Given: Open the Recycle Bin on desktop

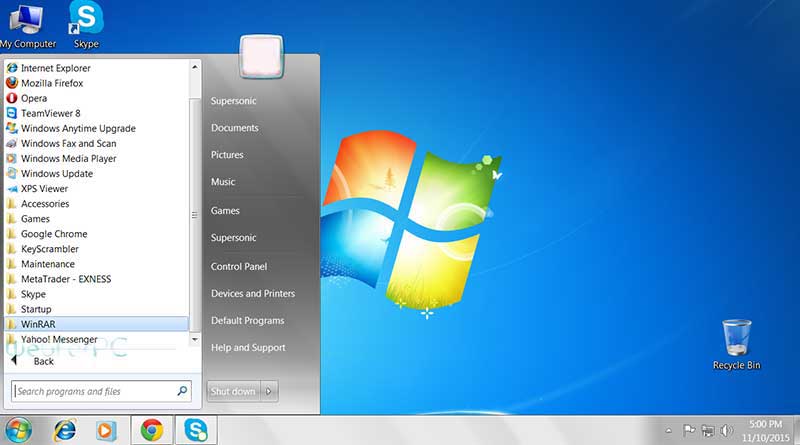Looking at the screenshot, I should tap(736, 339).
